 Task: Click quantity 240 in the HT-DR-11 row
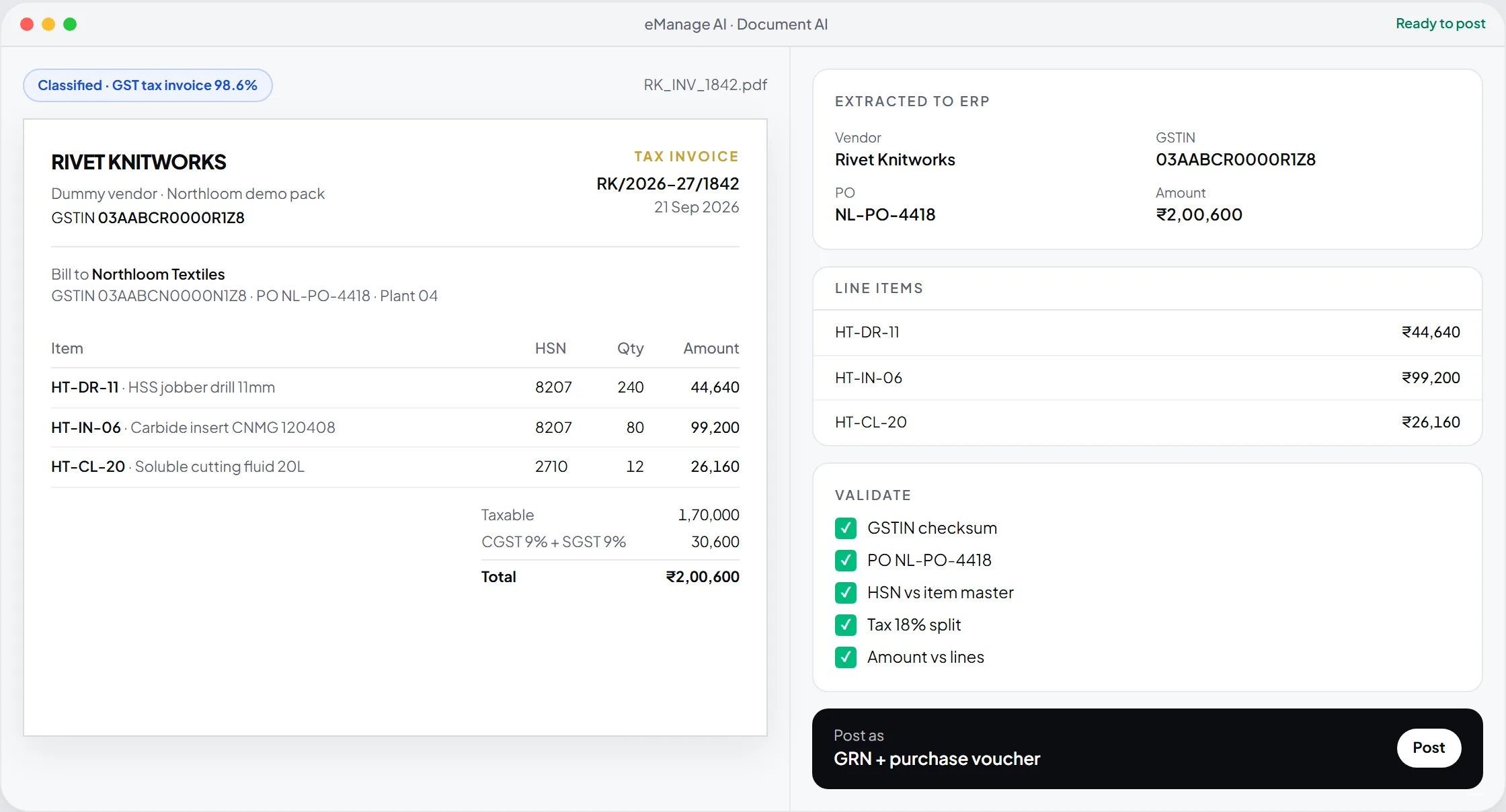(631, 387)
